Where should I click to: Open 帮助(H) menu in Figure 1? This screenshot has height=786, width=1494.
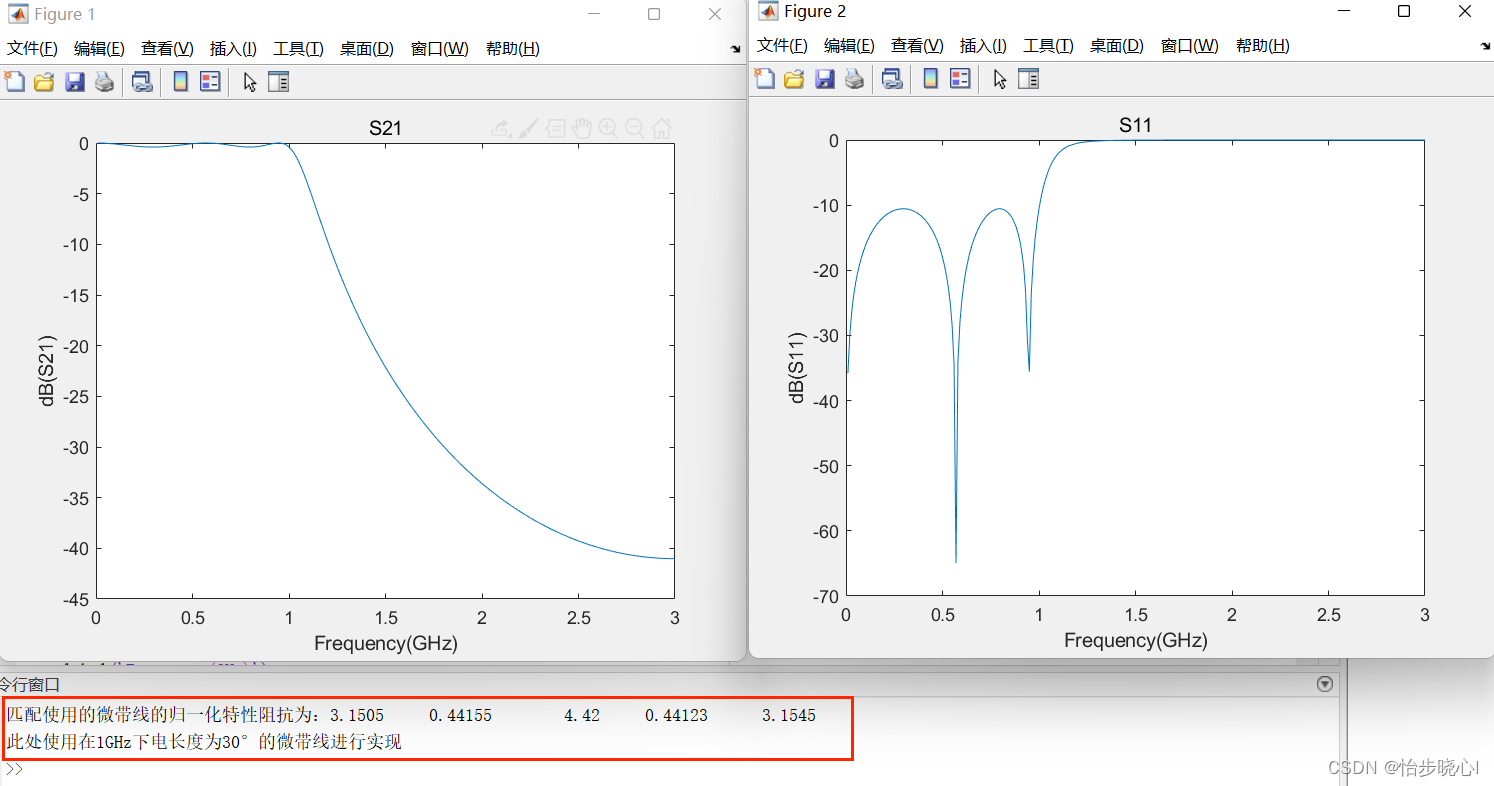513,49
